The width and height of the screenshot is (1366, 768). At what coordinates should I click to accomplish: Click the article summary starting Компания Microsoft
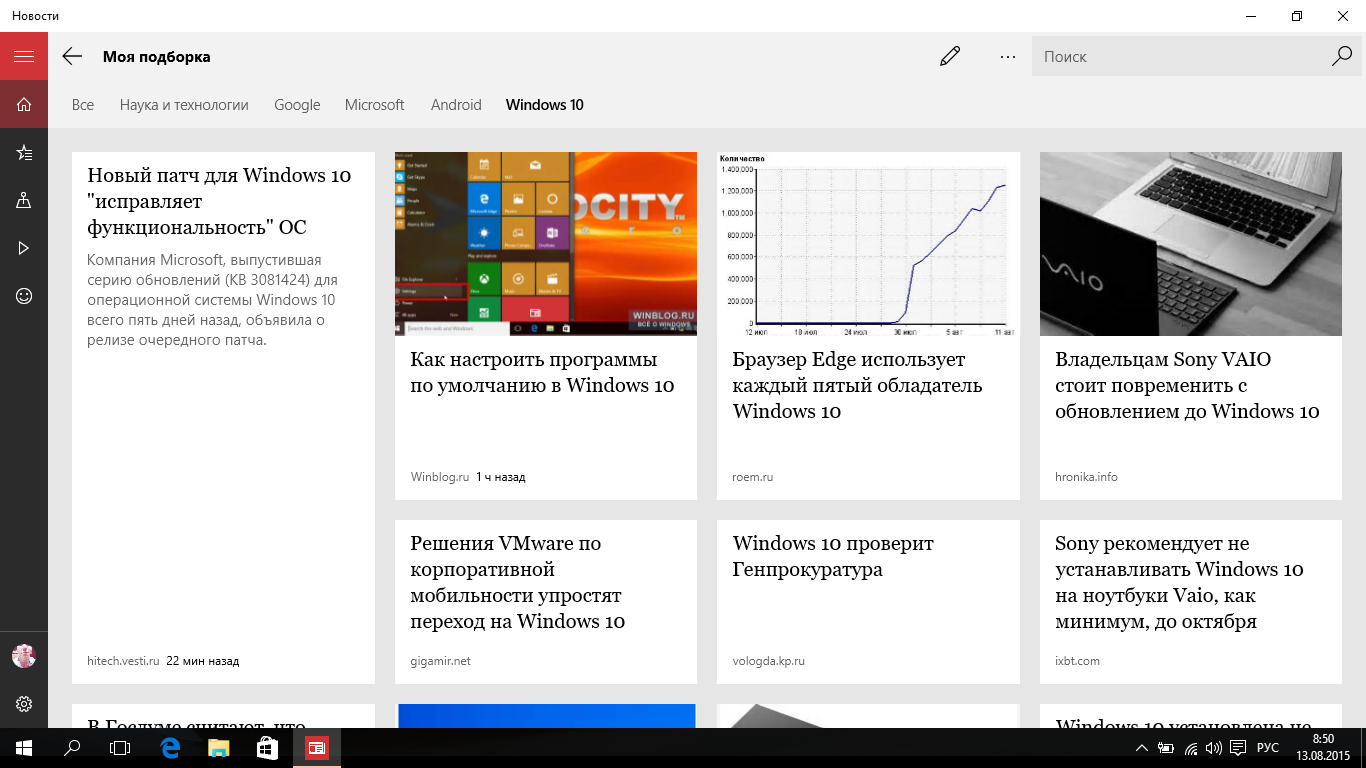(213, 300)
